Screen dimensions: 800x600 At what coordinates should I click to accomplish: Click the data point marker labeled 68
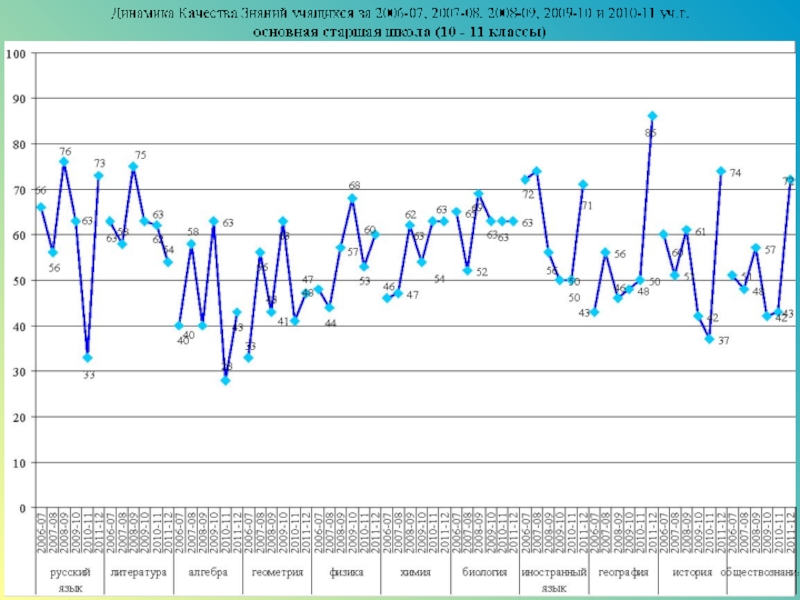pyautogui.click(x=352, y=198)
